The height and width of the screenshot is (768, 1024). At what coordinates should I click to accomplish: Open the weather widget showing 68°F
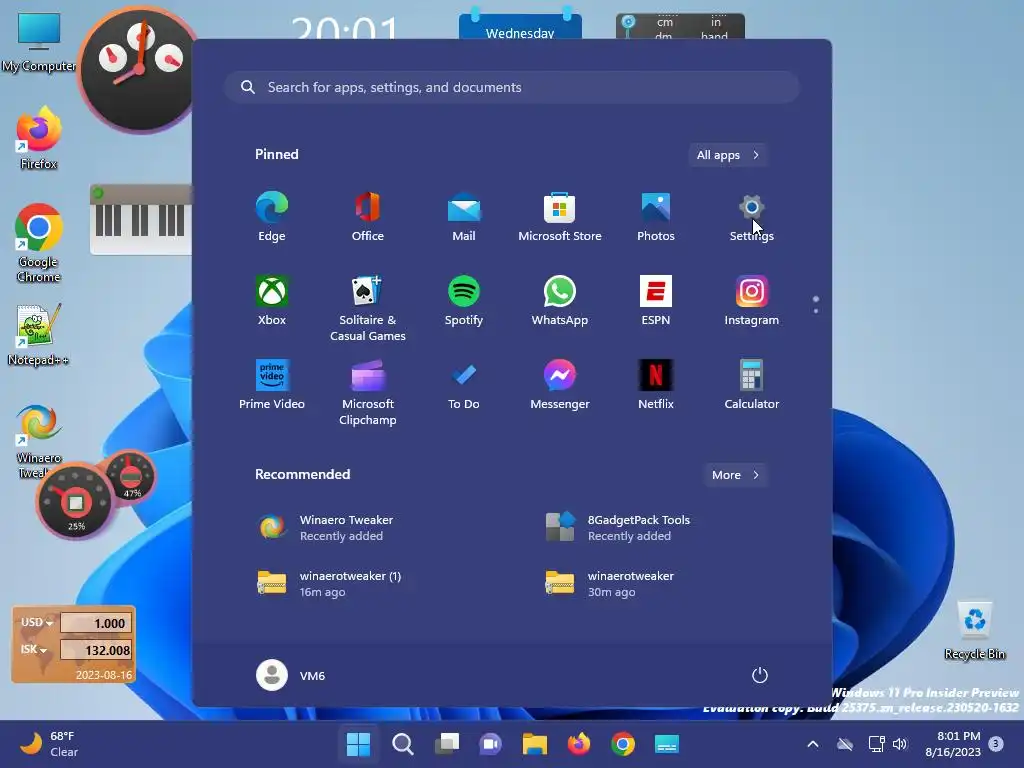coord(50,744)
